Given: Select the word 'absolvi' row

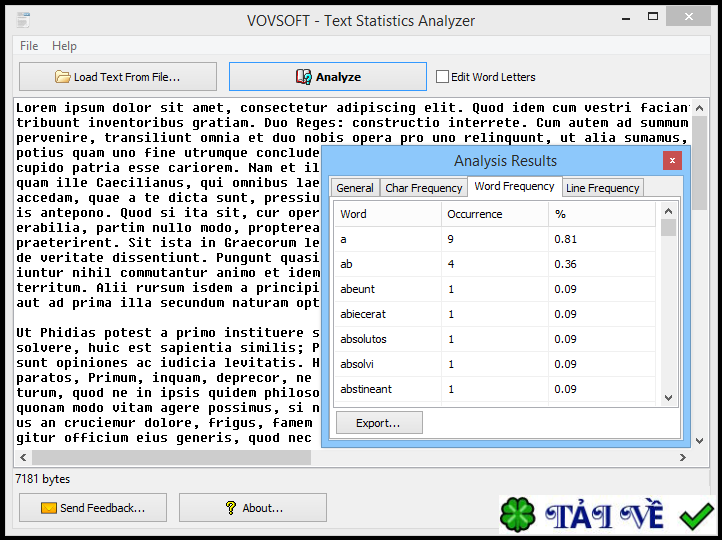Looking at the screenshot, I should 495,364.
